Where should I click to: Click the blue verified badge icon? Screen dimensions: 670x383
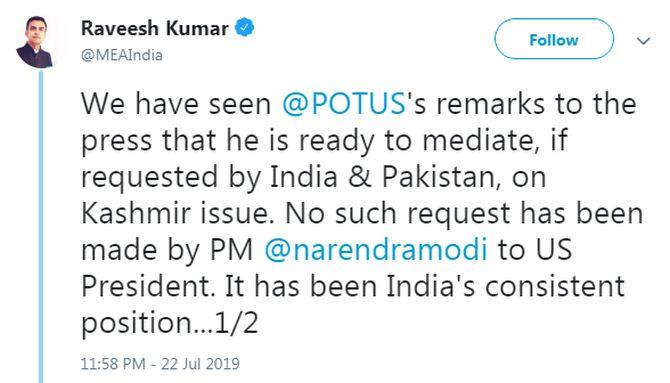(244, 28)
